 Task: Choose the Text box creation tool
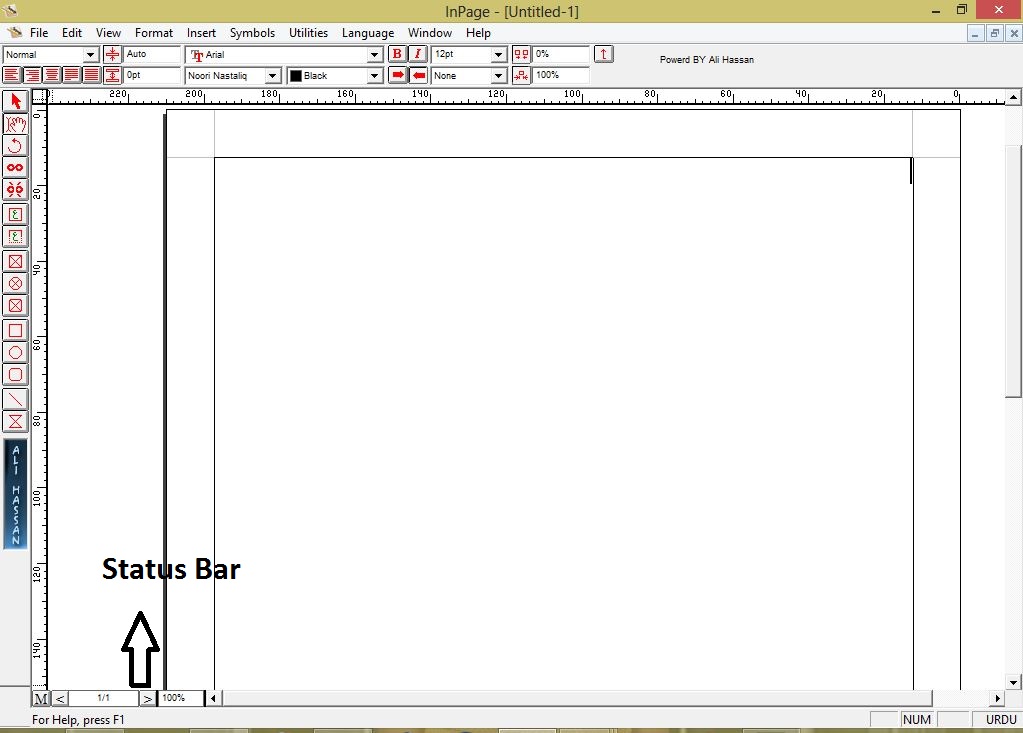[x=14, y=215]
